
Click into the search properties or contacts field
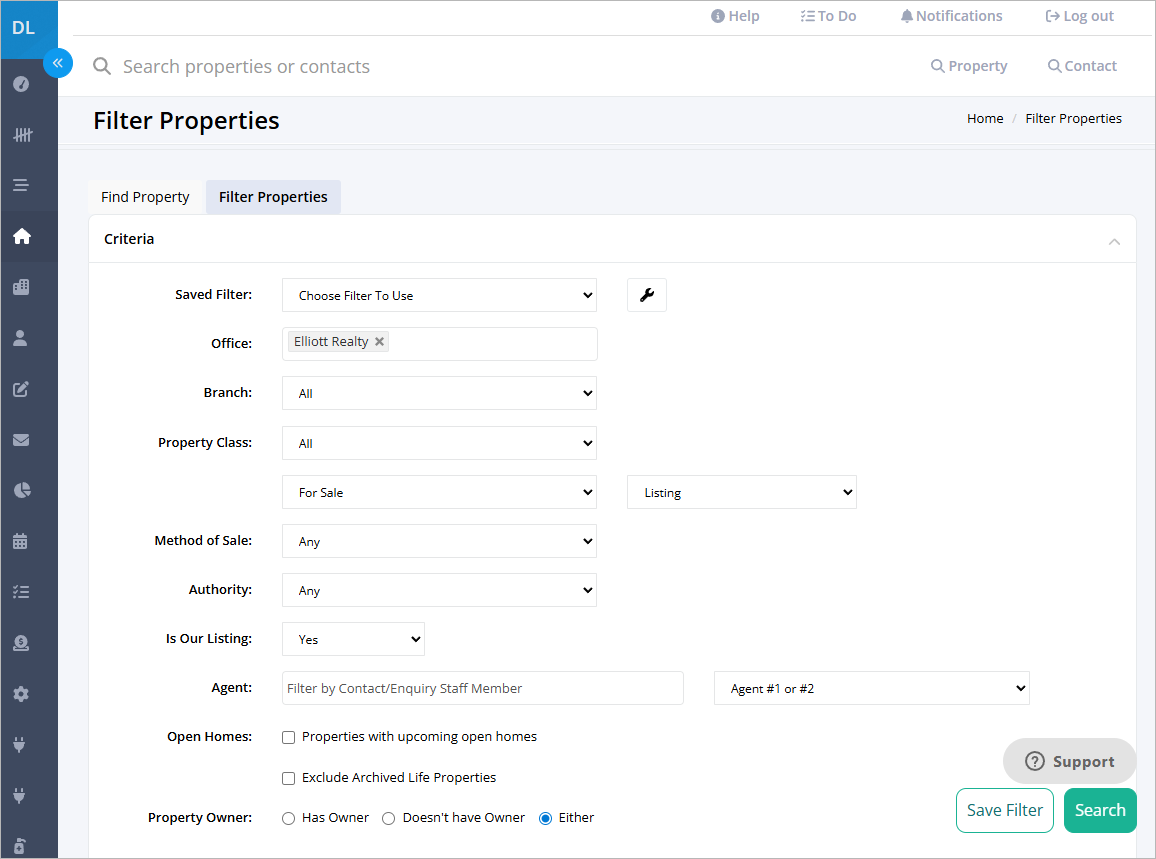point(246,66)
